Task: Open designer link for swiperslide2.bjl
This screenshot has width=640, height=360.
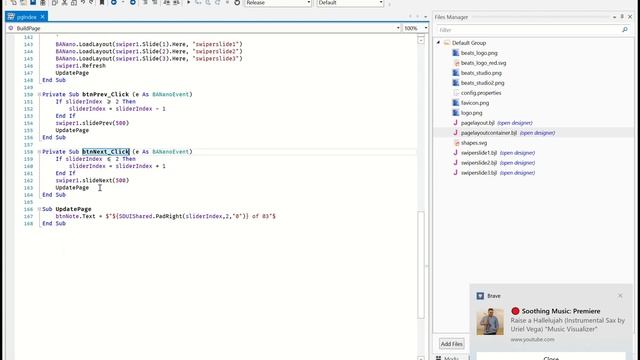Action: point(517,163)
